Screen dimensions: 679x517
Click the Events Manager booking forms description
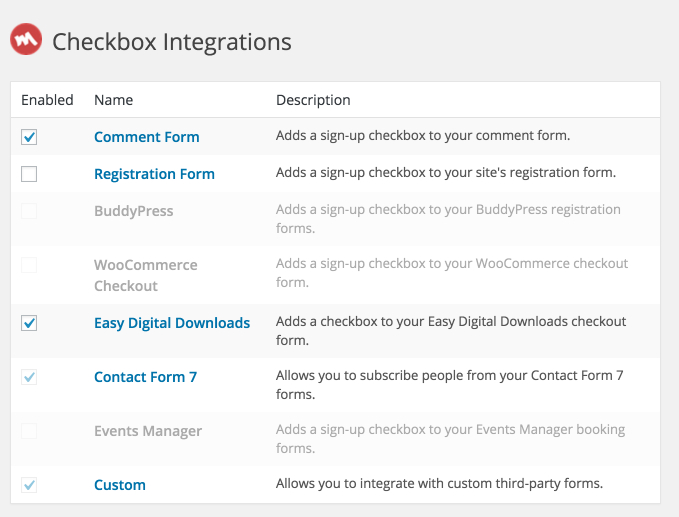coord(450,439)
